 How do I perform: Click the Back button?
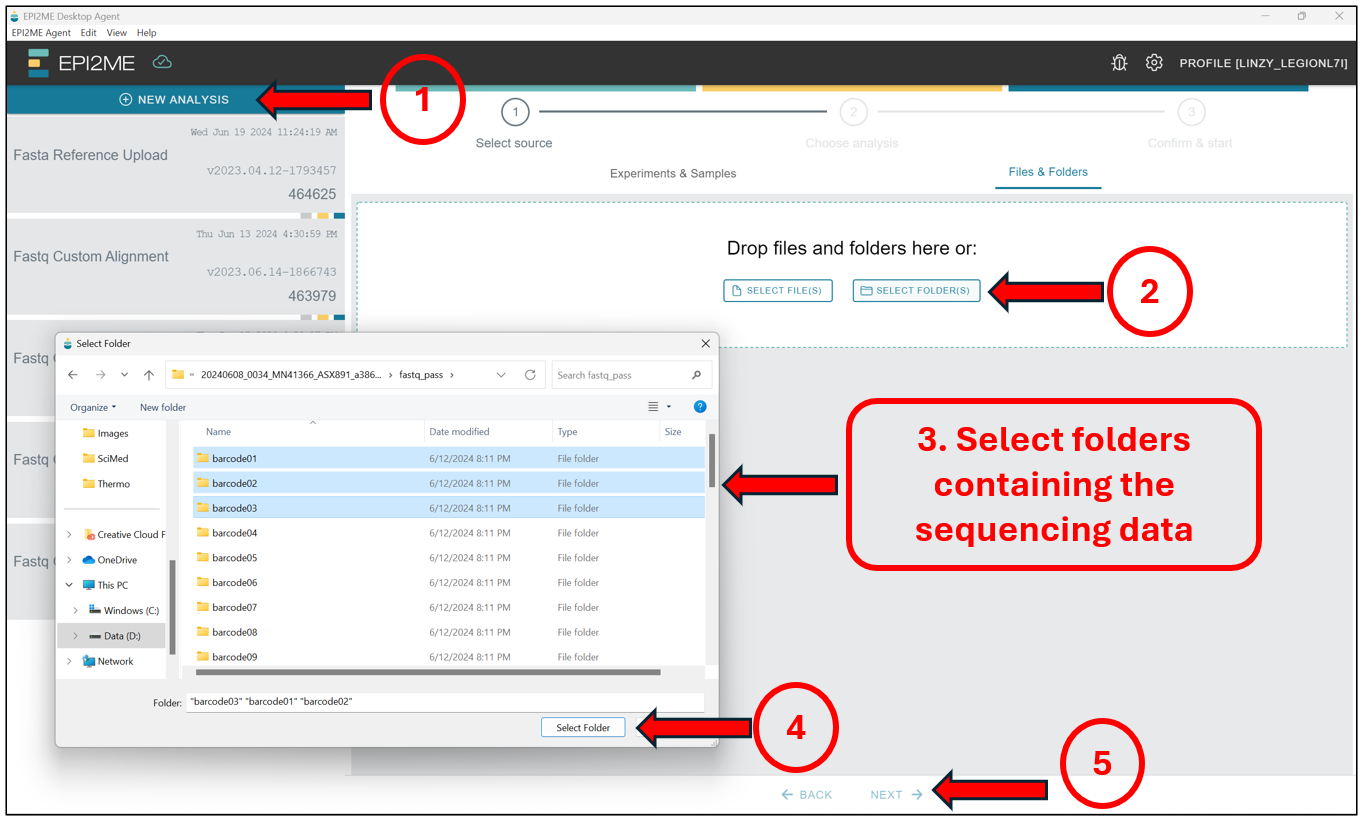[807, 794]
